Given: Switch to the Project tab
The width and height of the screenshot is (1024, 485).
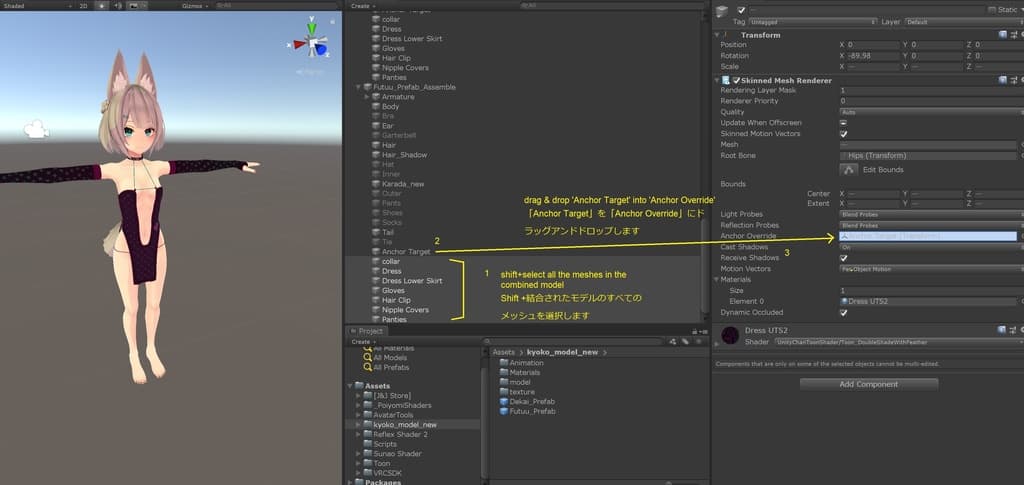Looking at the screenshot, I should click(x=370, y=331).
